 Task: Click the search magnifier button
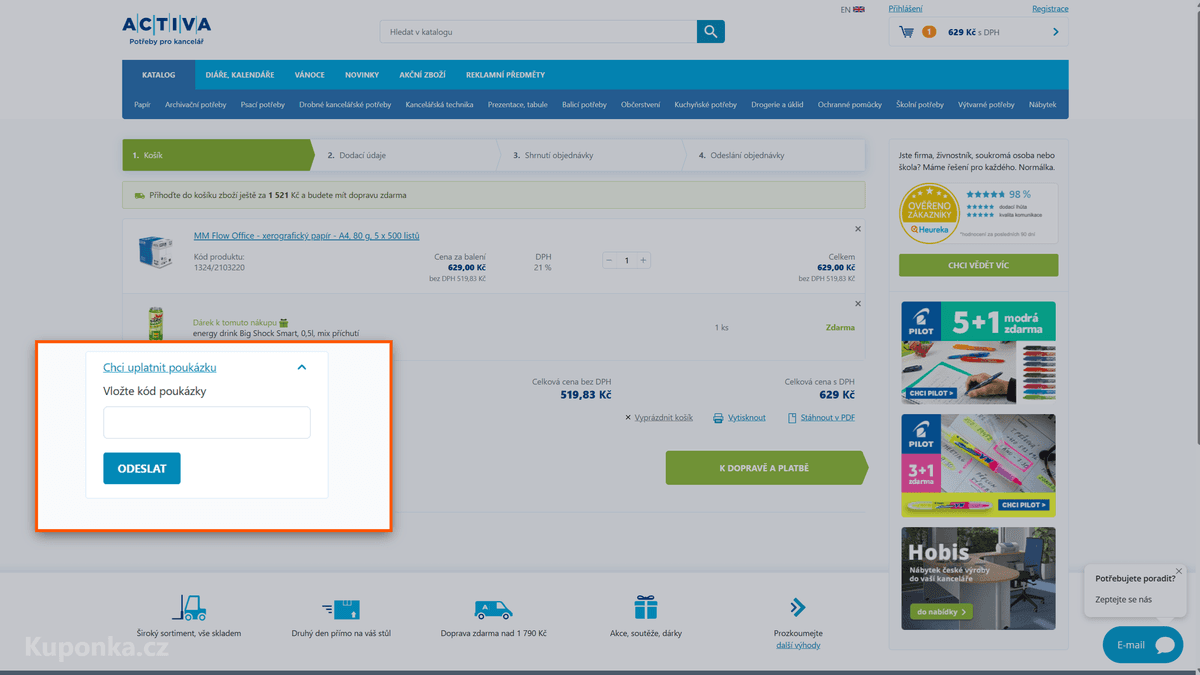tap(711, 32)
